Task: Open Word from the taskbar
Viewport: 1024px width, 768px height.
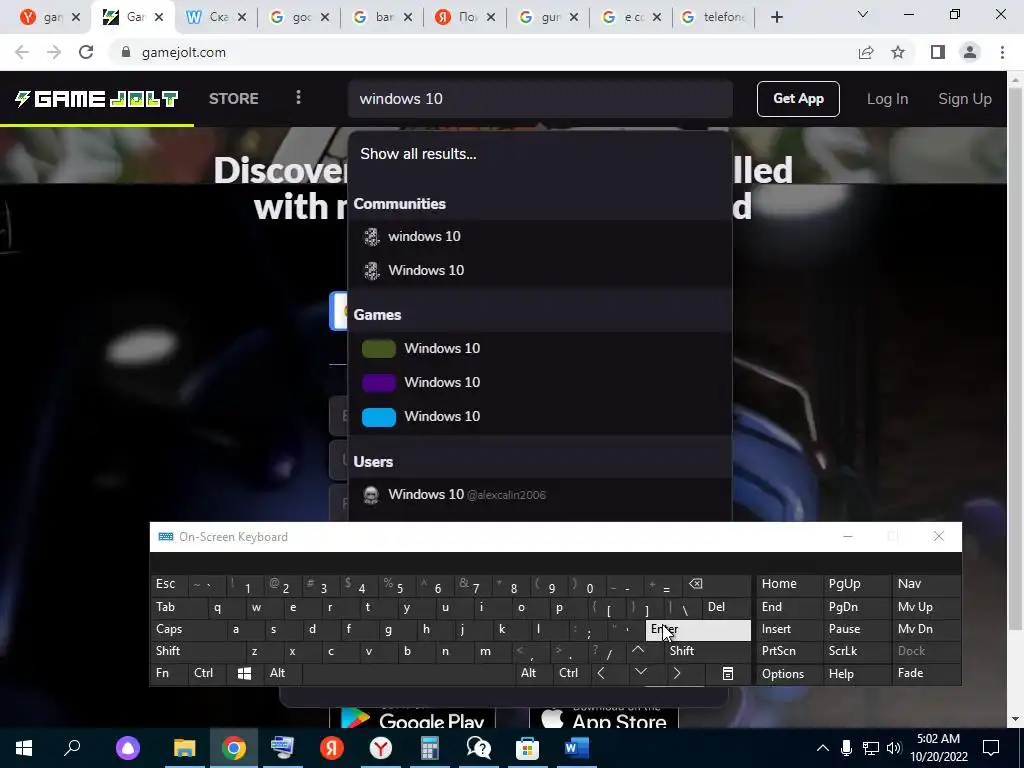Action: (x=577, y=748)
